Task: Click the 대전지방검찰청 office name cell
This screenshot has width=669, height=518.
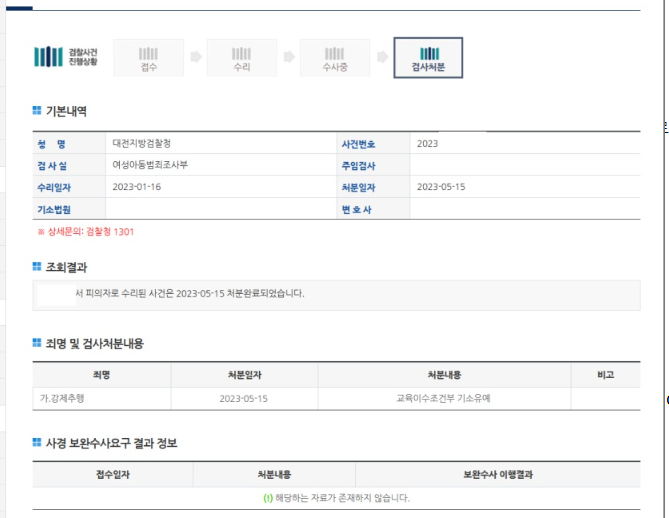Action: tap(148, 144)
